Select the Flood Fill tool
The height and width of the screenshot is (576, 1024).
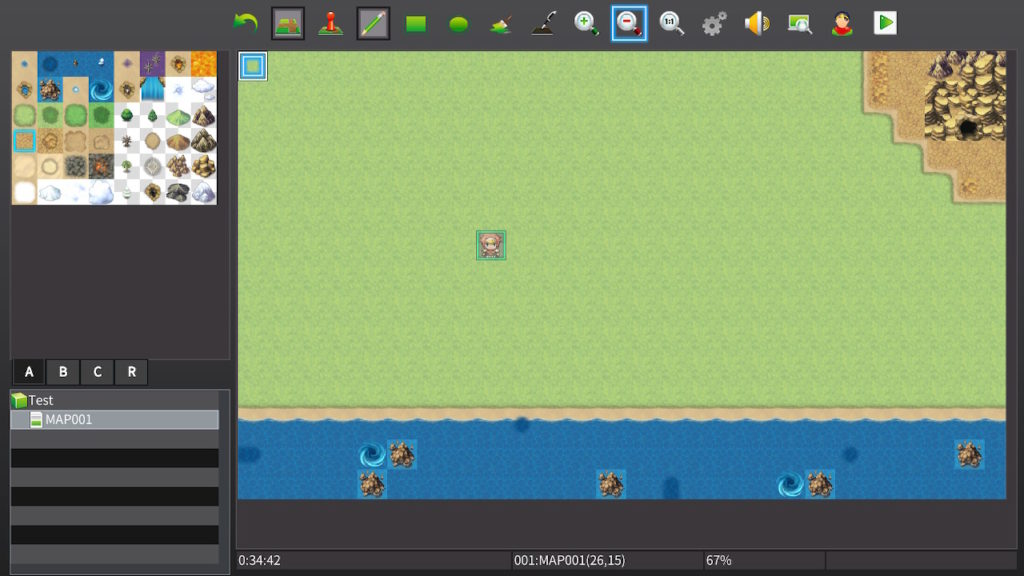tap(501, 23)
